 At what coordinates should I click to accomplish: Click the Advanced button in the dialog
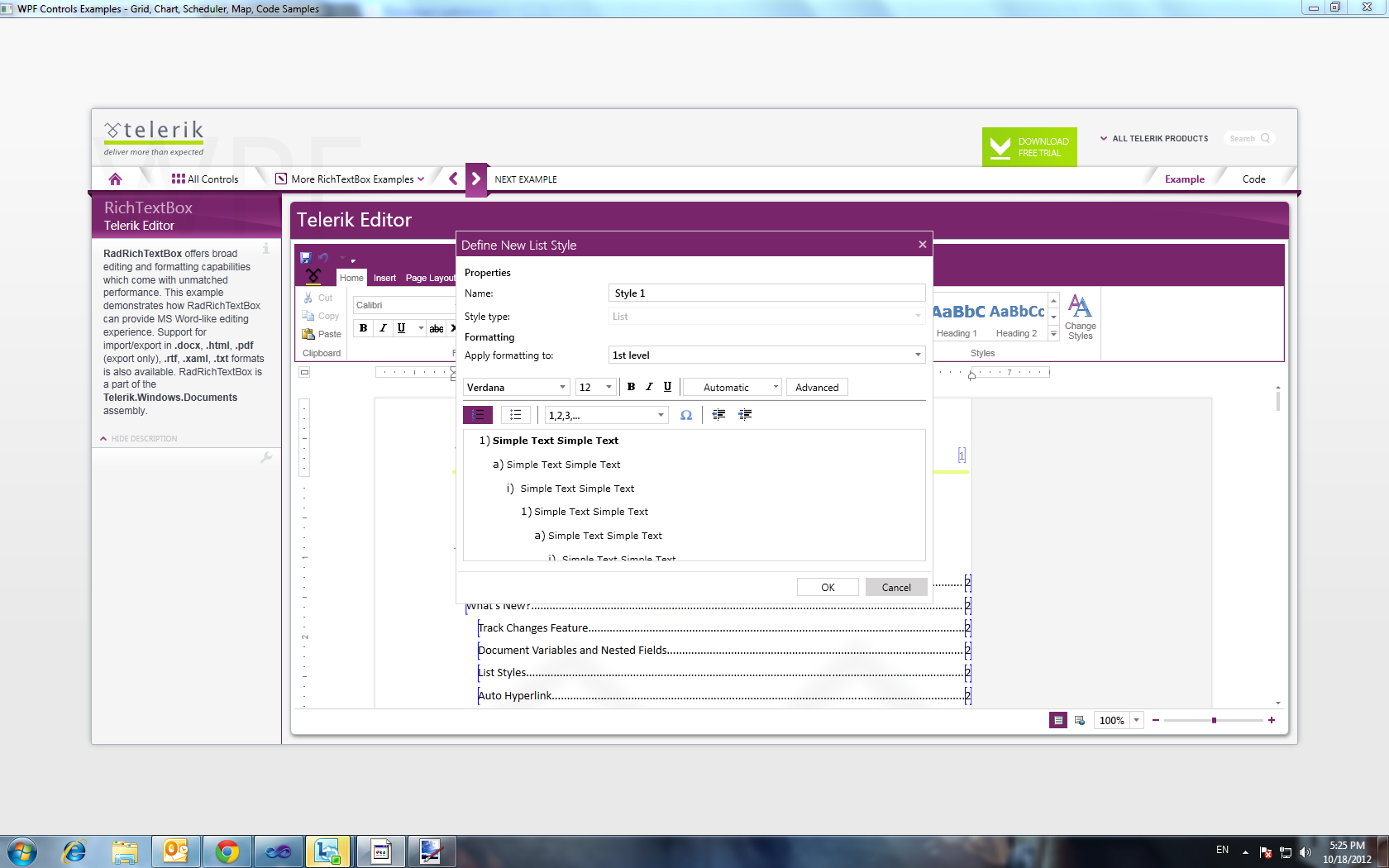[817, 387]
